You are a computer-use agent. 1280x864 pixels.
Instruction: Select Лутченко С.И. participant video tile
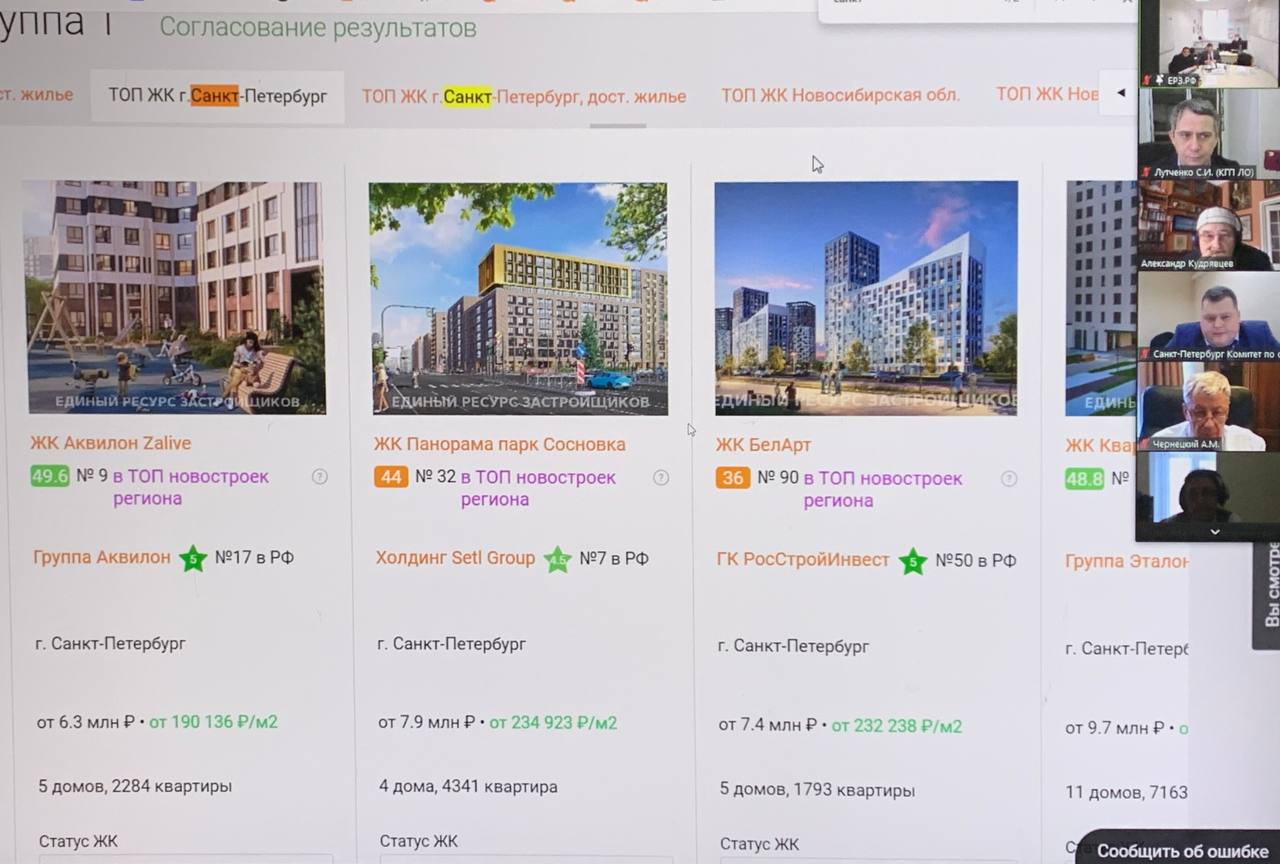(x=1208, y=135)
